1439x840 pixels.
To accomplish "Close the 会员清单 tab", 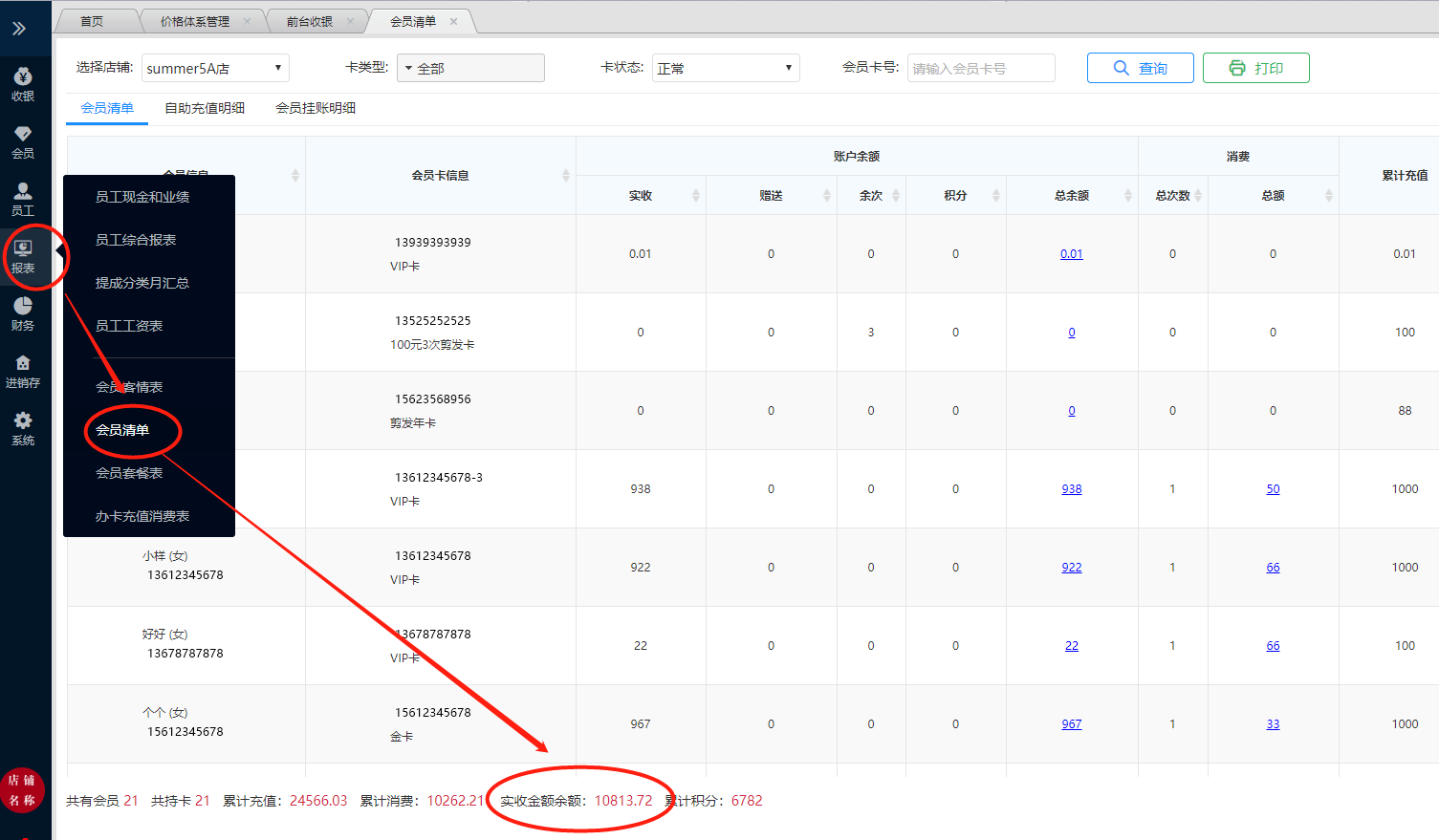I will (453, 21).
